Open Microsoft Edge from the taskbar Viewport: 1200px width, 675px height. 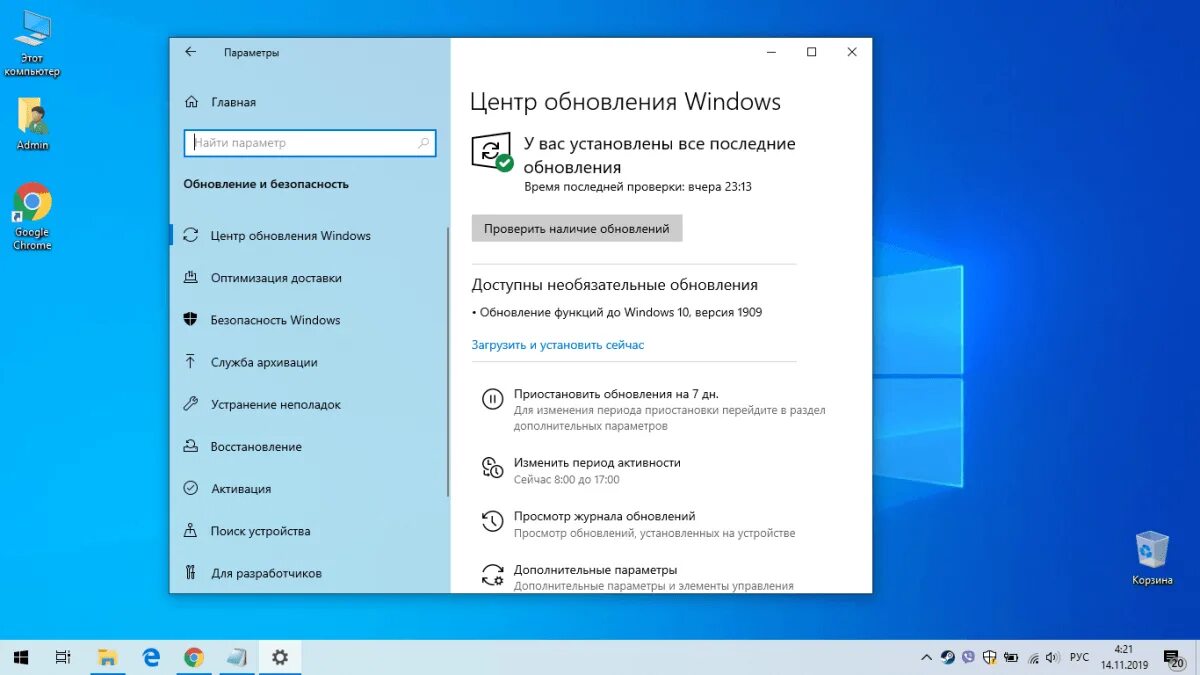click(151, 657)
